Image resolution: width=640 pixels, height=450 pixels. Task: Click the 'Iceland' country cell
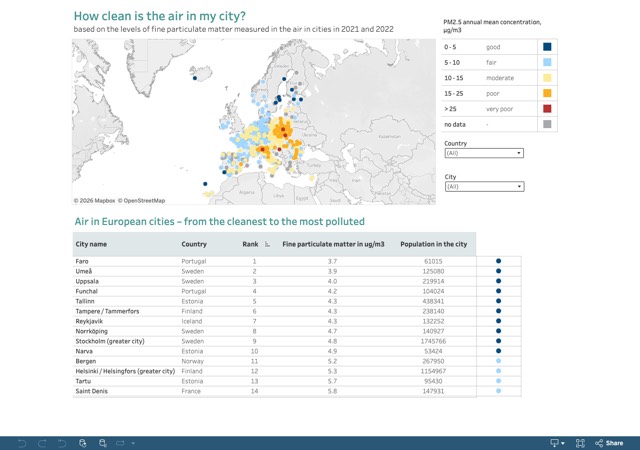pyautogui.click(x=192, y=321)
